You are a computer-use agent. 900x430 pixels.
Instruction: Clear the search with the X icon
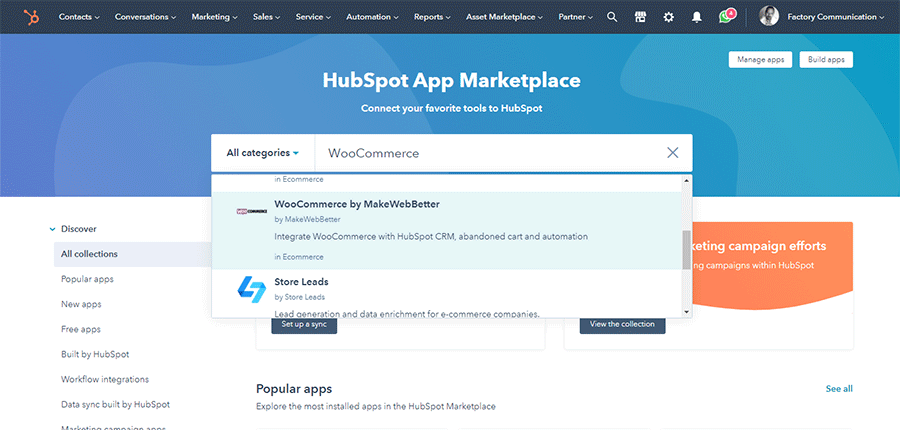click(x=673, y=153)
